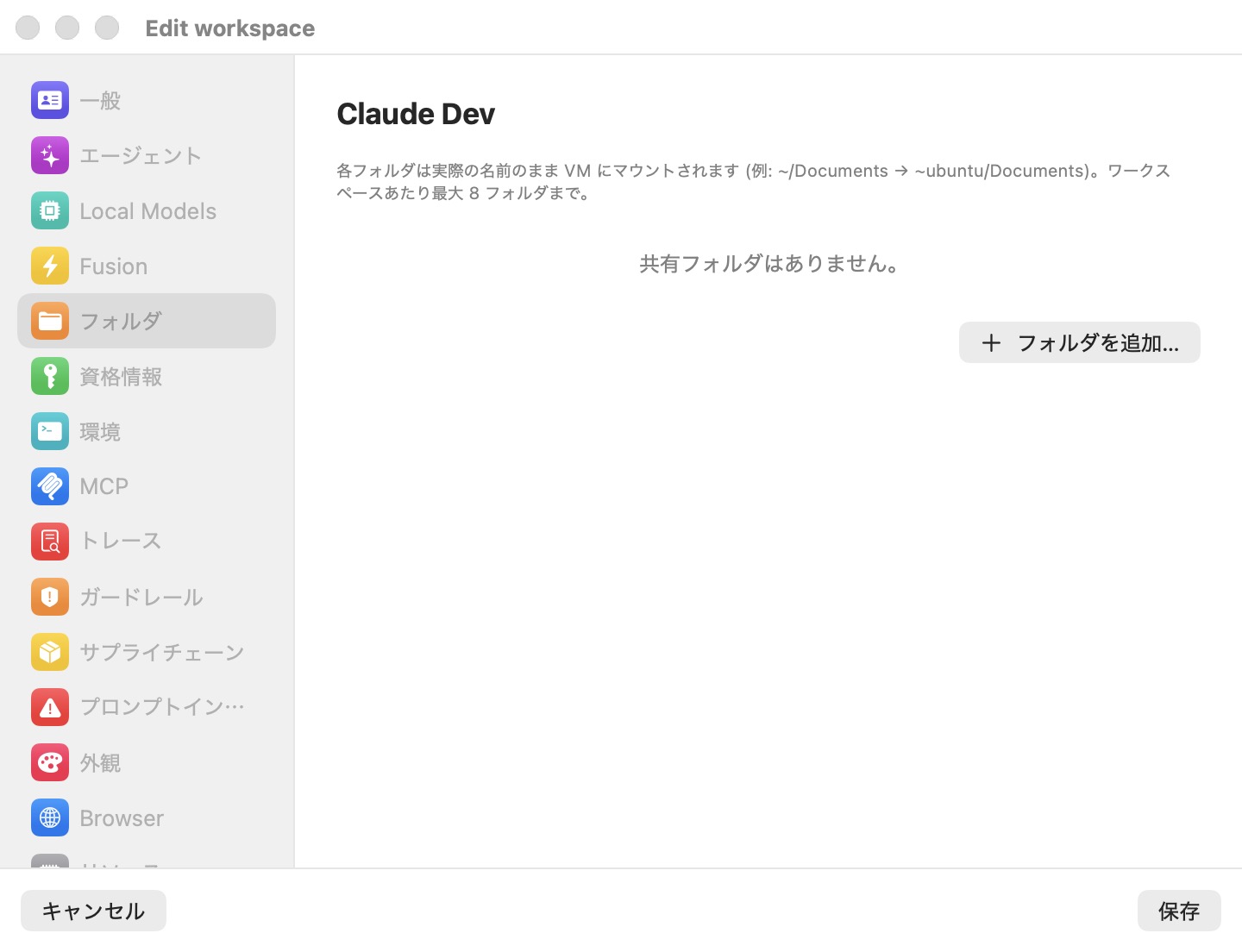Click the red Trace (トレース) icon

pyautogui.click(x=50, y=542)
